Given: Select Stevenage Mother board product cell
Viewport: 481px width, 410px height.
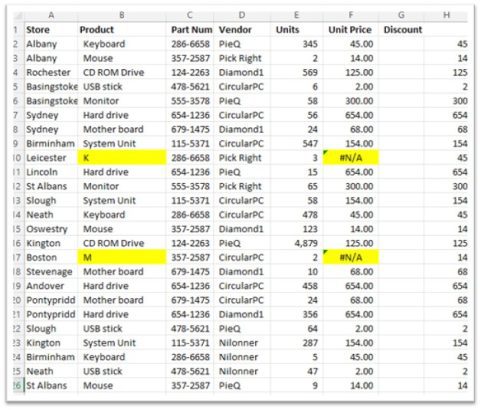Looking at the screenshot, I should pos(122,271).
